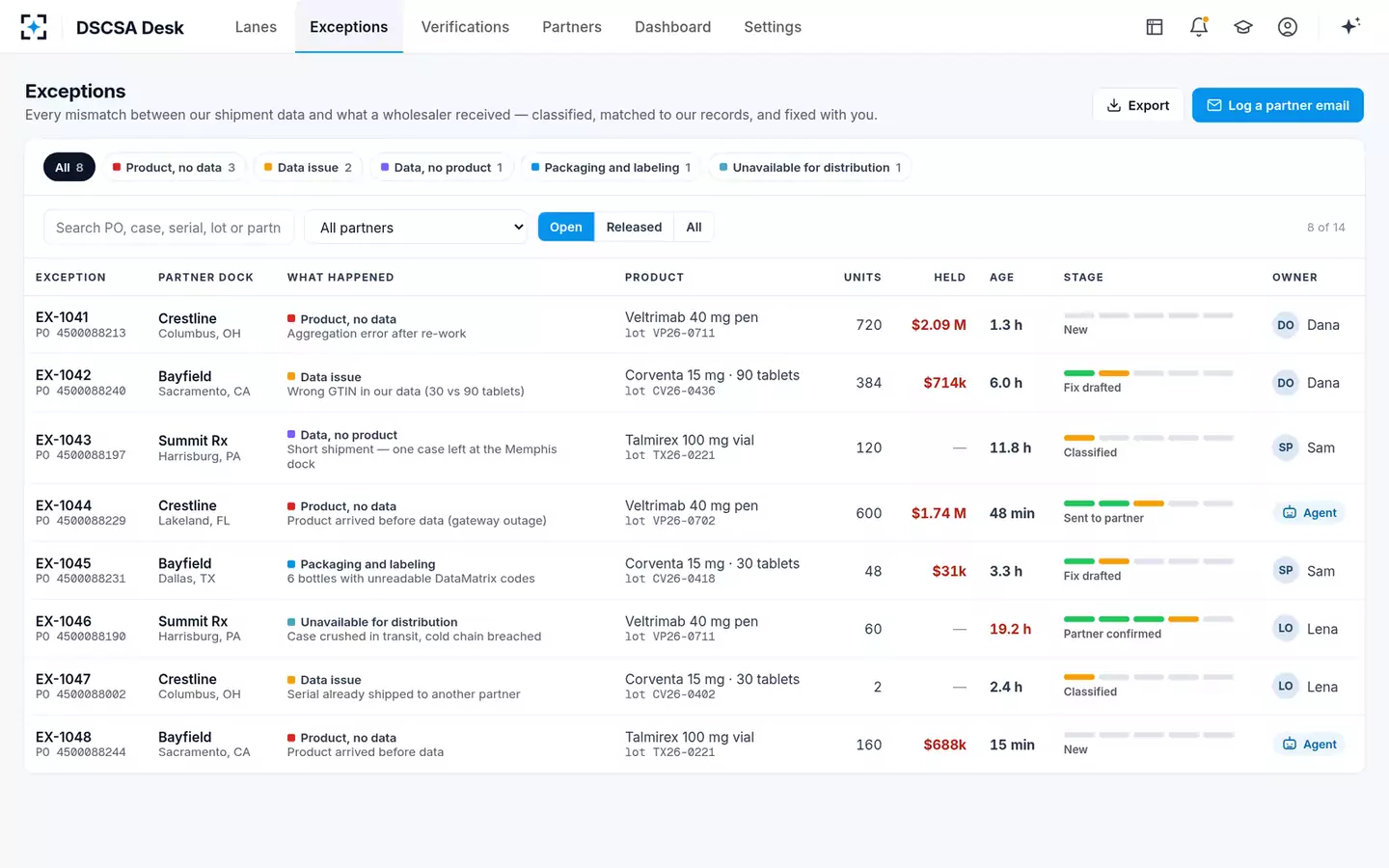
Task: Click the search PO, case, serial field
Action: [x=169, y=228]
